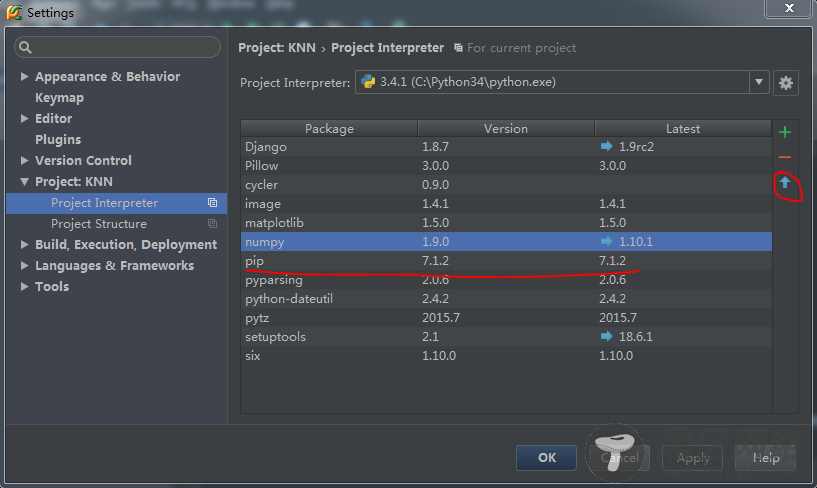Open the Keymap settings page

point(59,98)
